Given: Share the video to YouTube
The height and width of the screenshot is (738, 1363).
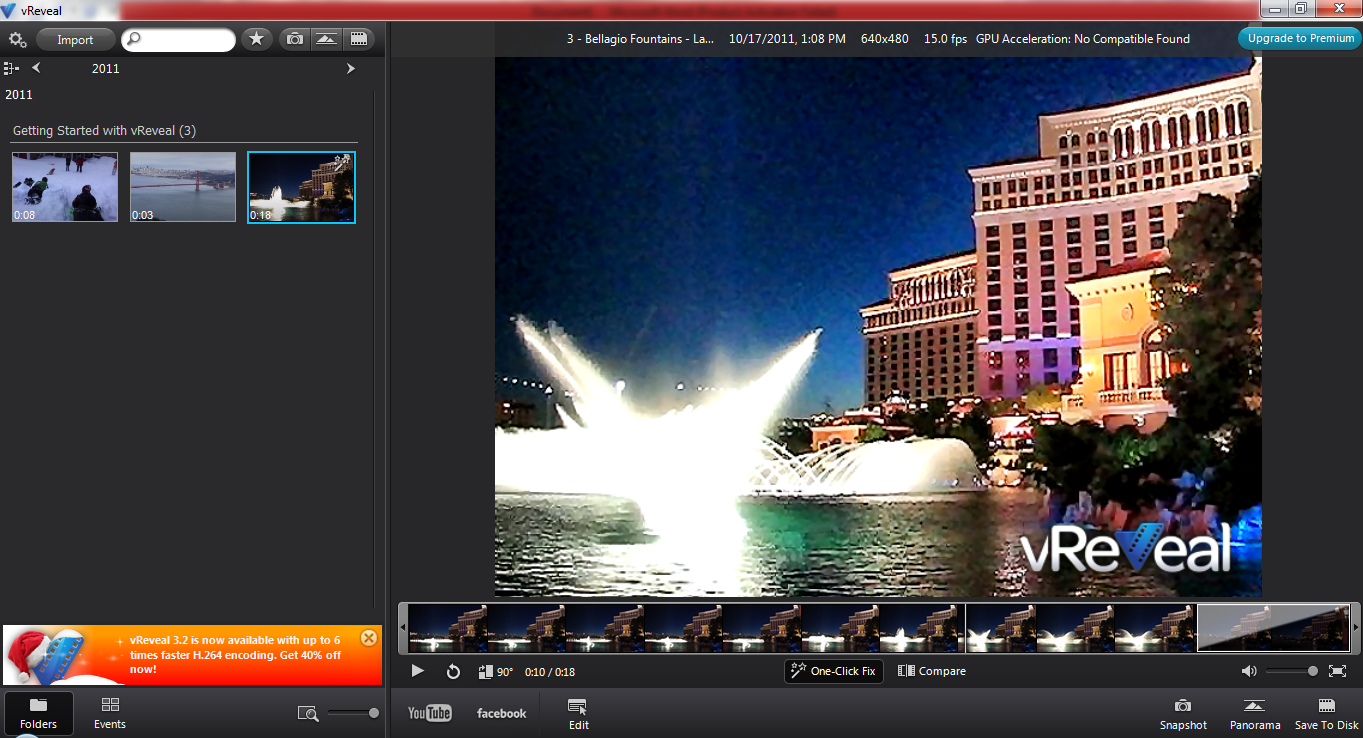Looking at the screenshot, I should coord(430,713).
